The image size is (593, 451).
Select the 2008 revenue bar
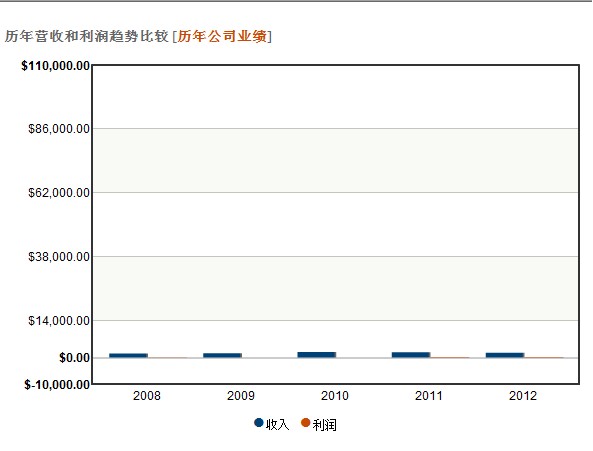point(128,355)
